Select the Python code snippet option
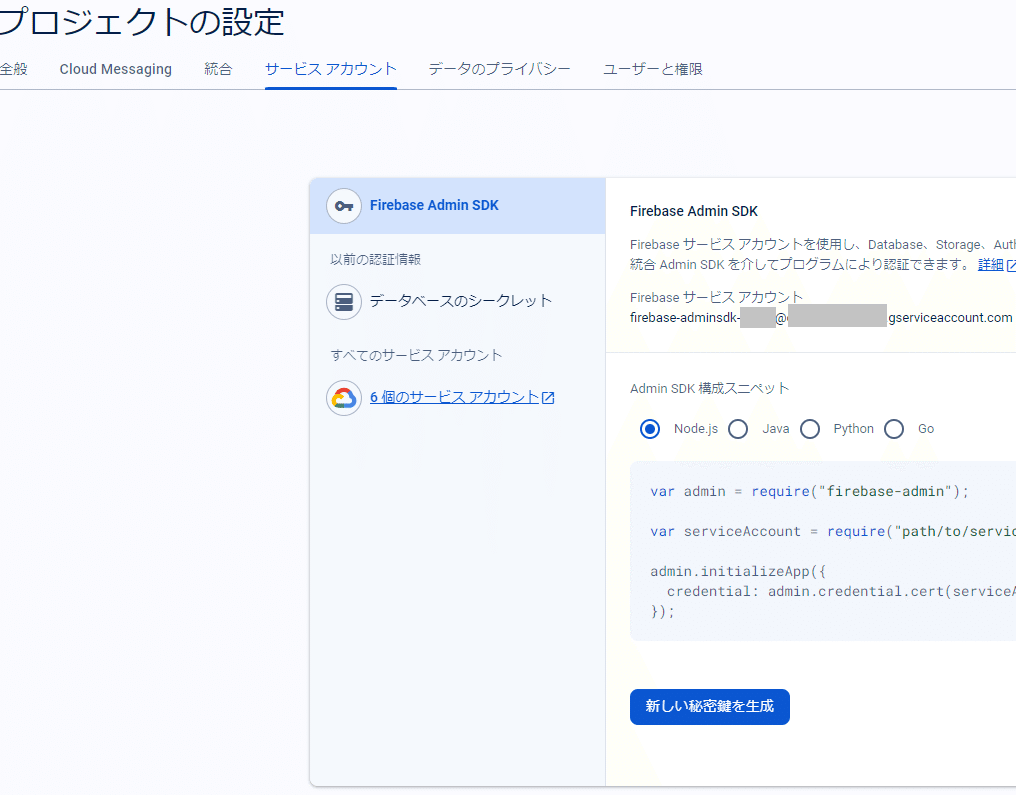 click(810, 428)
